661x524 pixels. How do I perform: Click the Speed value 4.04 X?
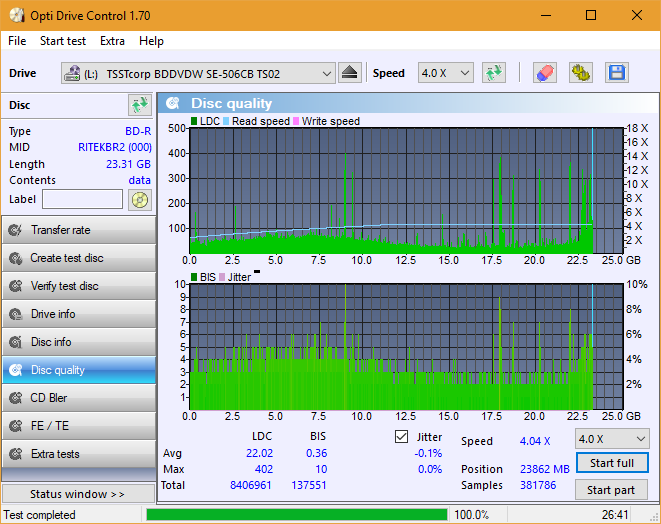pyautogui.click(x=535, y=441)
